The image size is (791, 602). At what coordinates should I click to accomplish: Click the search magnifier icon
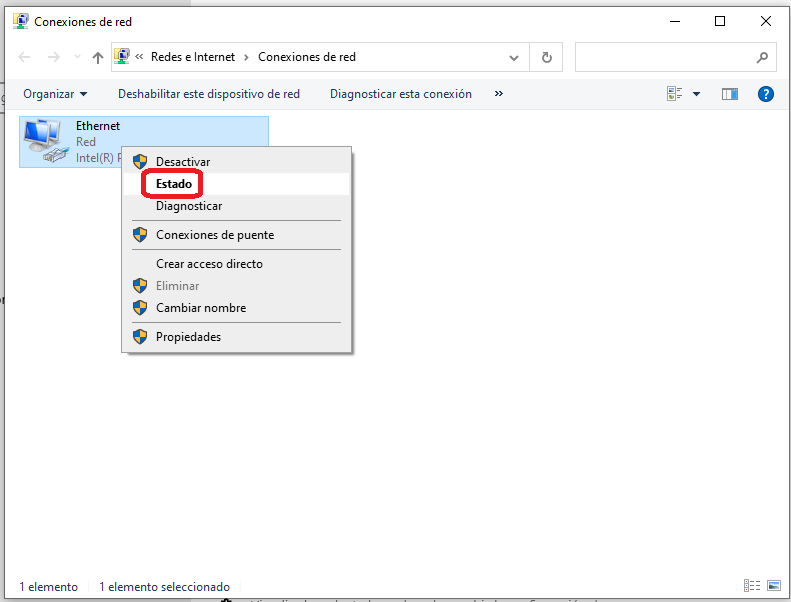click(x=763, y=58)
